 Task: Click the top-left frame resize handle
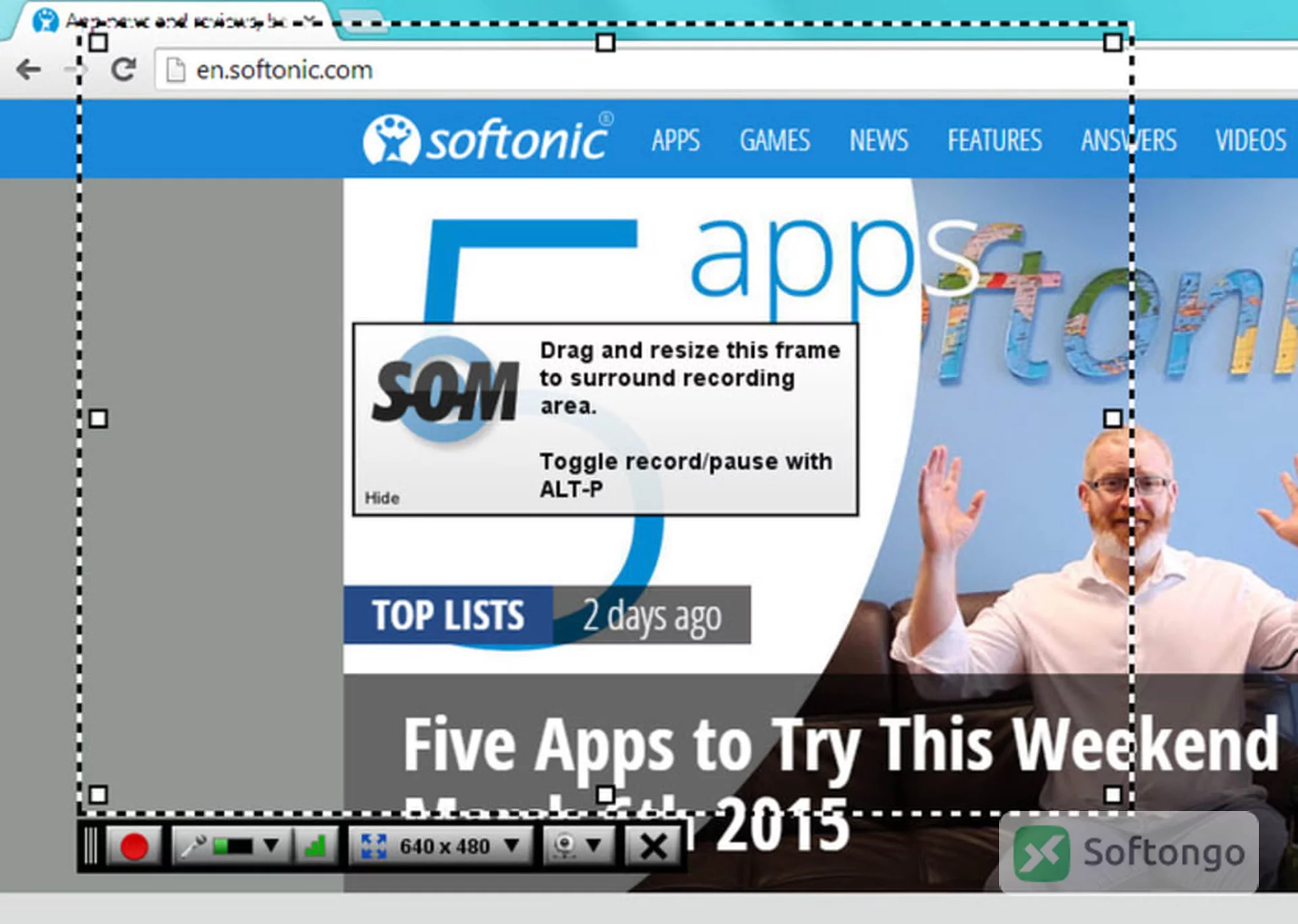(x=99, y=43)
